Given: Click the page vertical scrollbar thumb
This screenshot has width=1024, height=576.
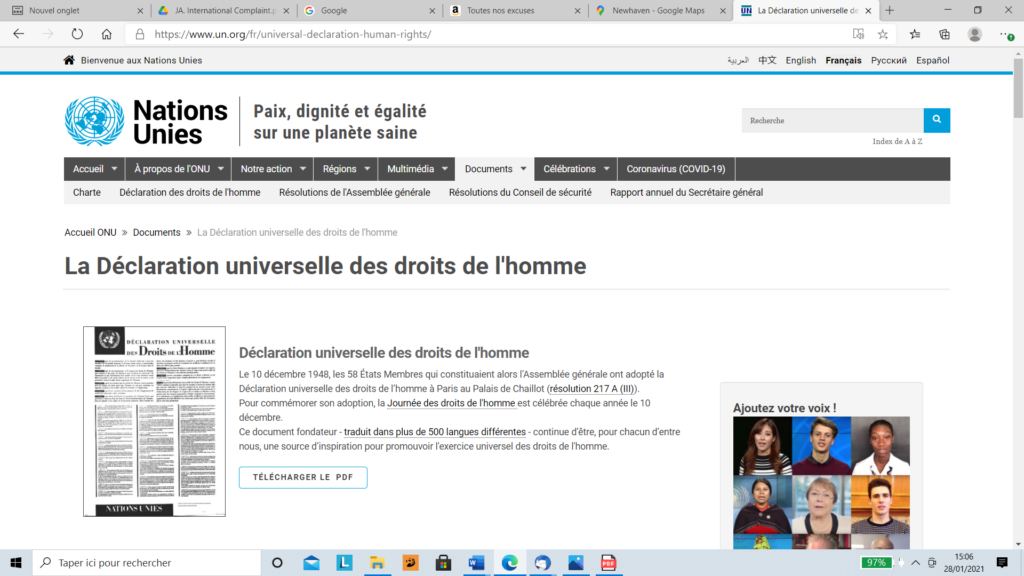Looking at the screenshot, I should pyautogui.click(x=1018, y=88).
